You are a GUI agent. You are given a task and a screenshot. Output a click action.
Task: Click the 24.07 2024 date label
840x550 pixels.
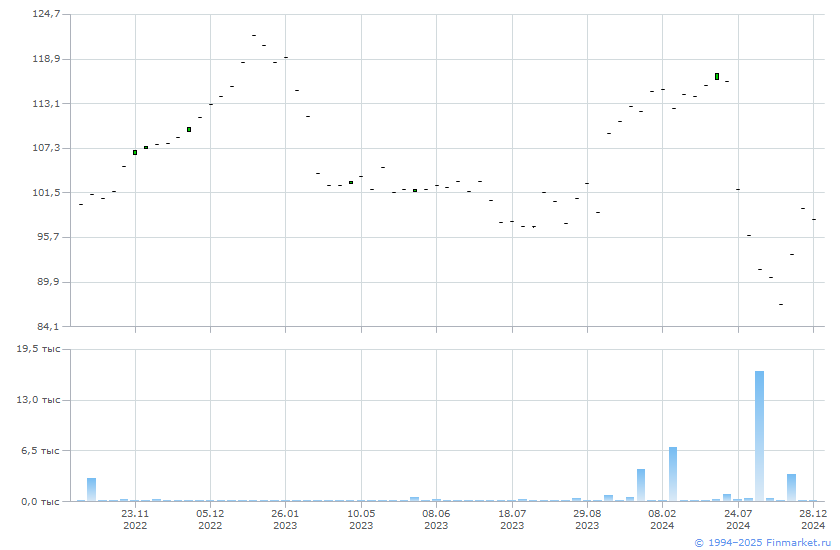point(738,519)
